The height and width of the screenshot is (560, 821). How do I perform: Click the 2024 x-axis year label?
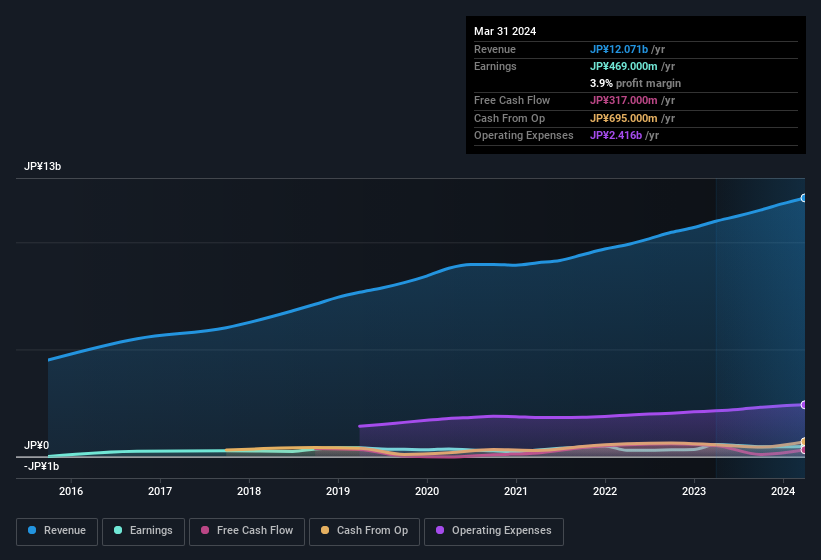point(783,491)
